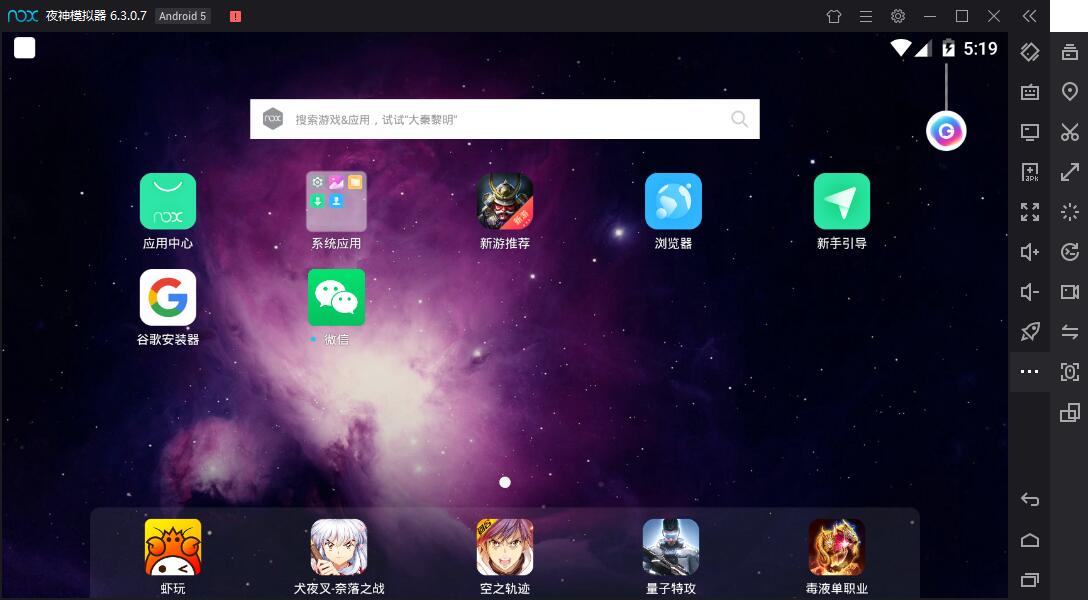Click the diagonal resize arrow icon
This screenshot has height=600, width=1088.
(x=1070, y=172)
